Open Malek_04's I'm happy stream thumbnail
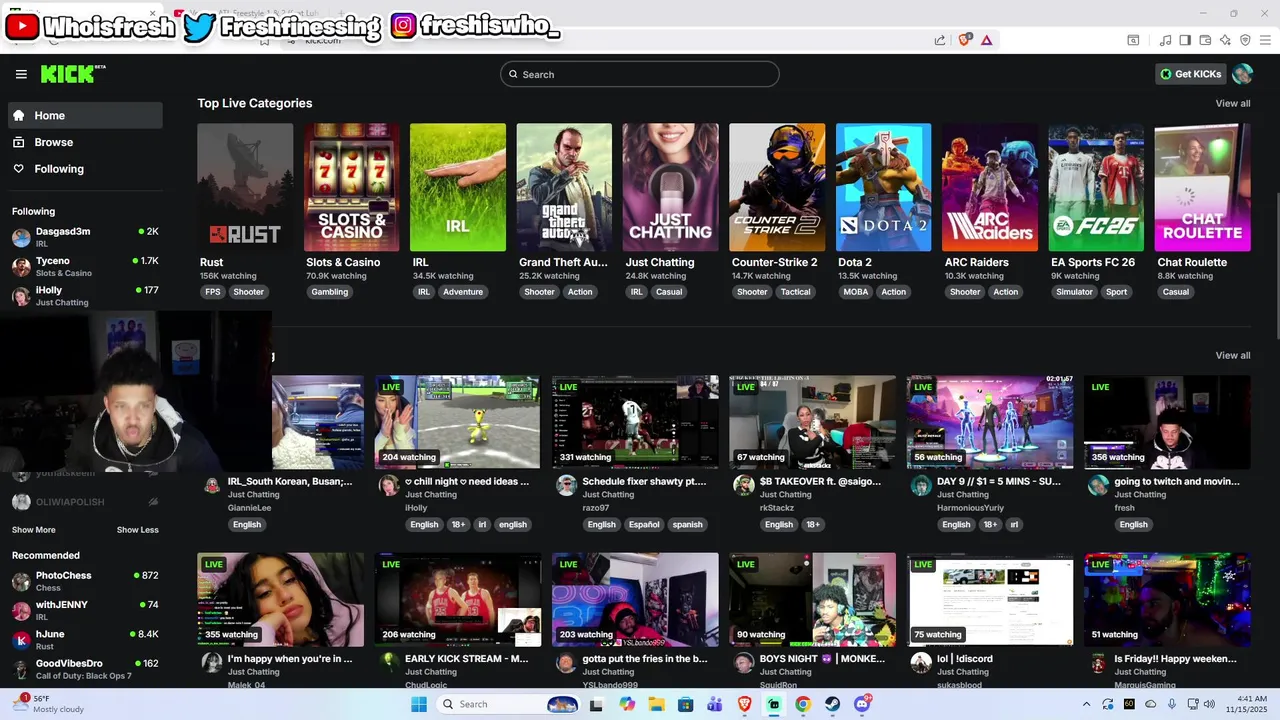 point(281,600)
